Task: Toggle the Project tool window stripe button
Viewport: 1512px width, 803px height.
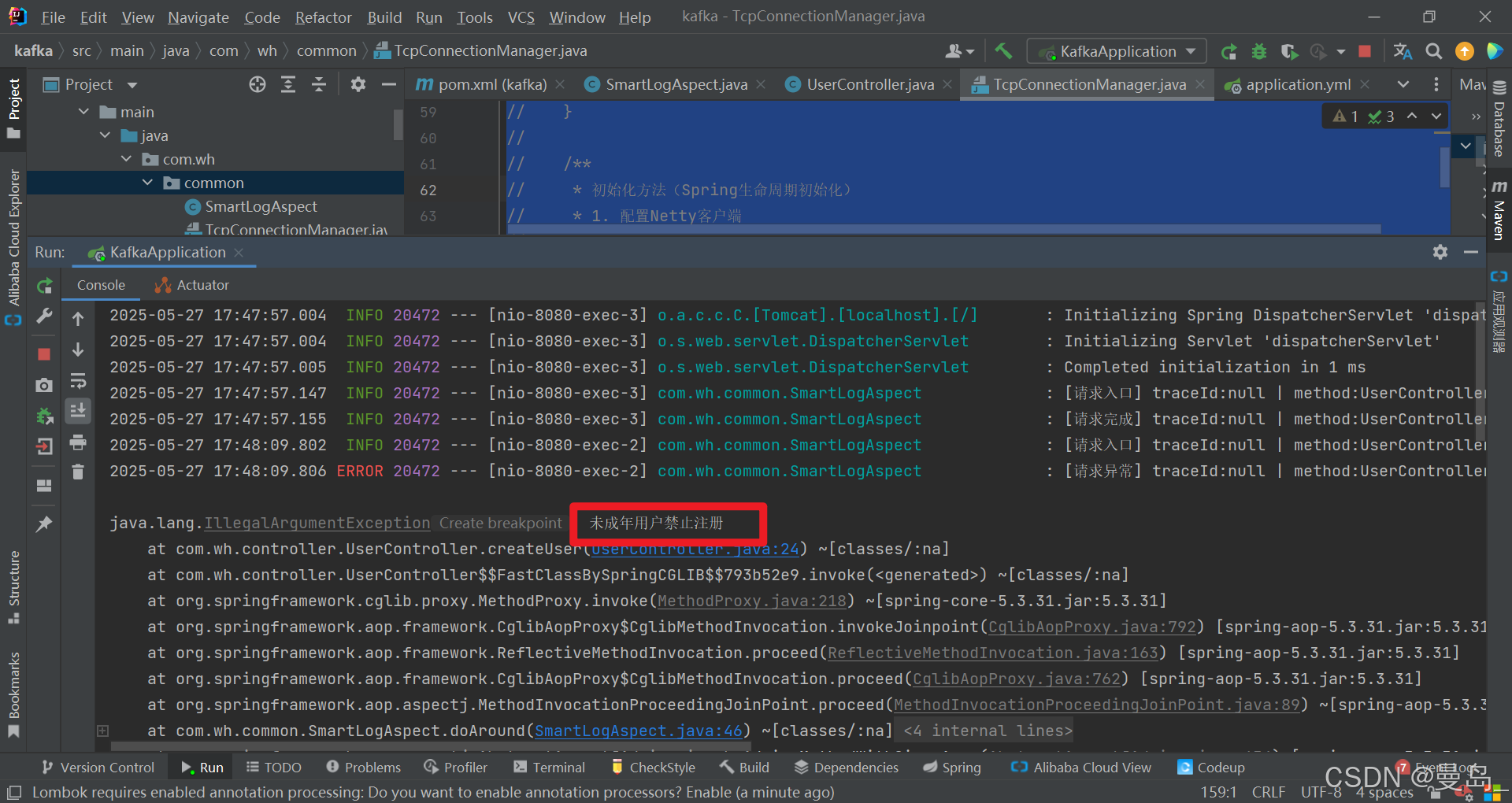Action: (13, 109)
